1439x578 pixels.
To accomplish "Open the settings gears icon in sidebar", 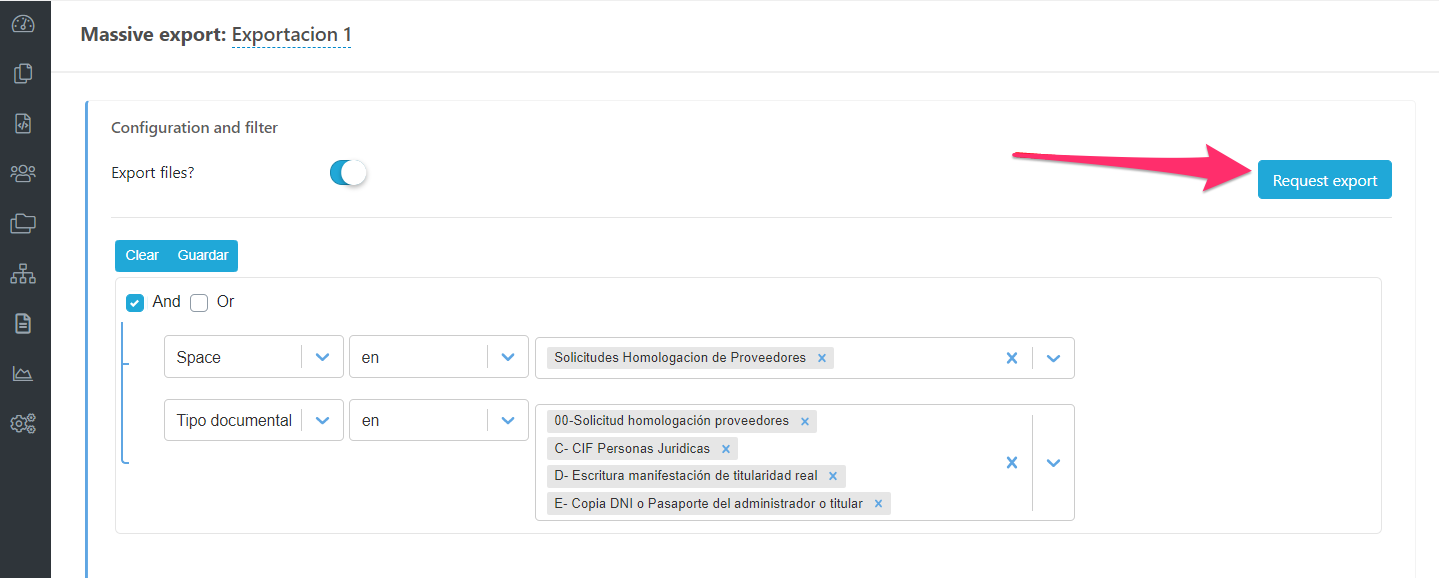I will click(23, 423).
